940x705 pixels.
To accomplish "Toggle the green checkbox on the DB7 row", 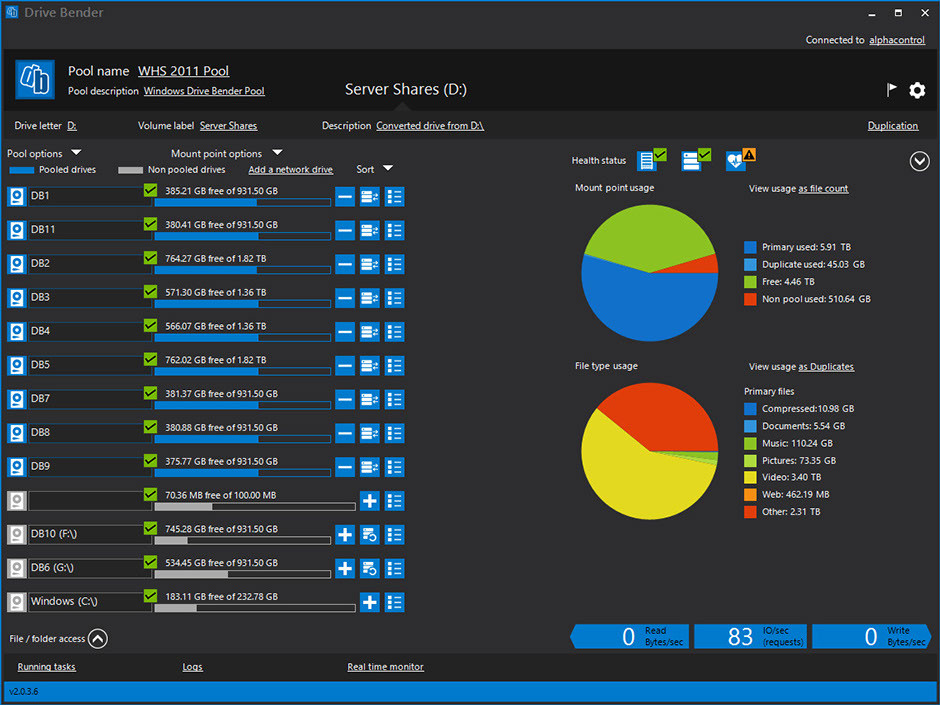I will 150,393.
